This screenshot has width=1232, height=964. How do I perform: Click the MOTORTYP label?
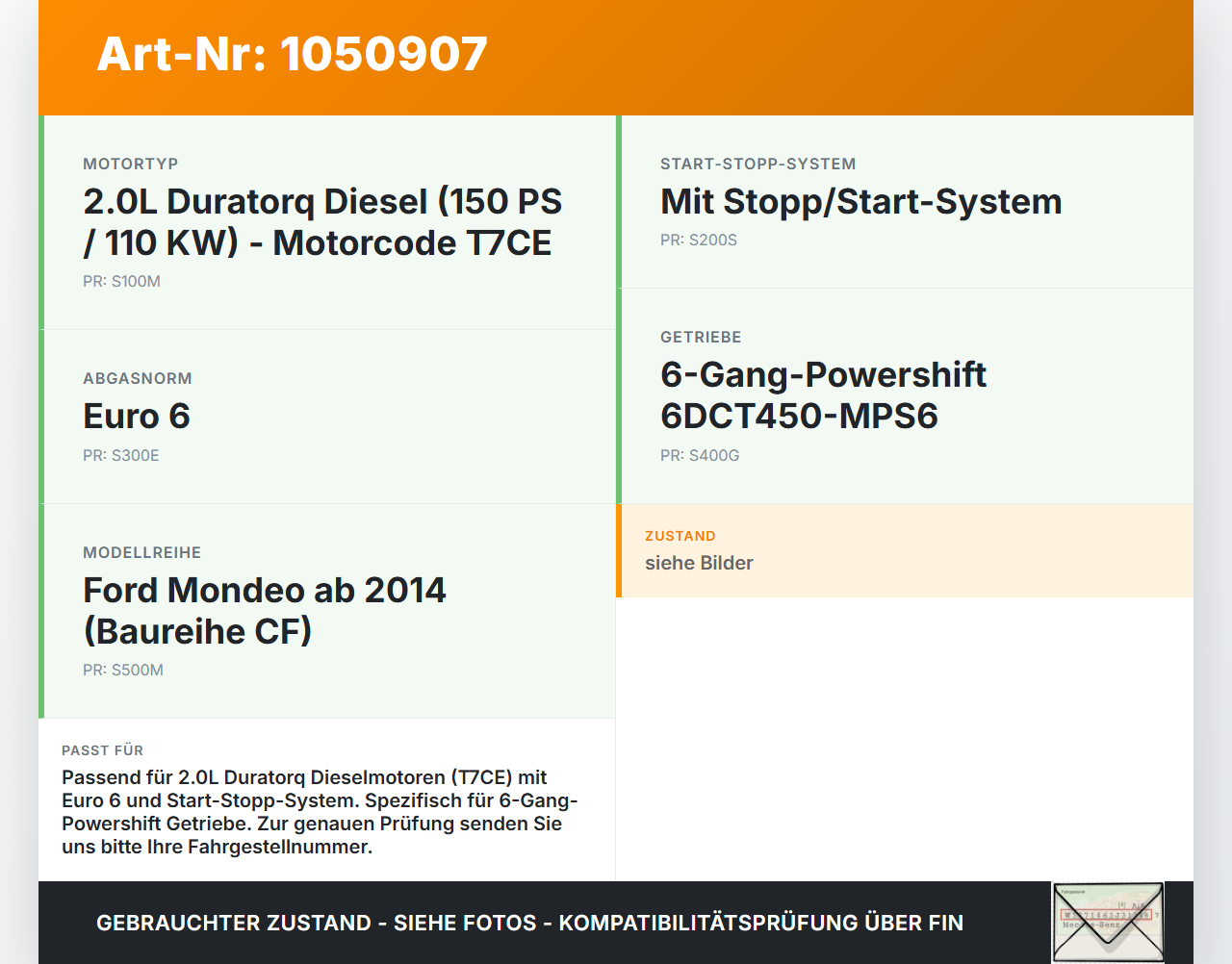(x=131, y=165)
